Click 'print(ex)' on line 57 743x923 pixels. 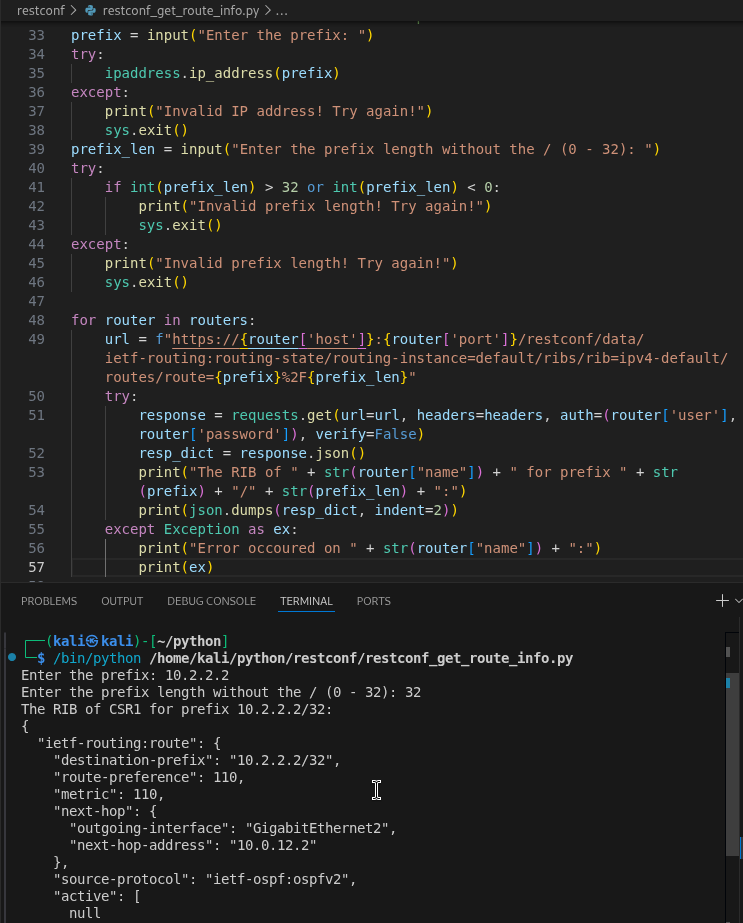[176, 567]
